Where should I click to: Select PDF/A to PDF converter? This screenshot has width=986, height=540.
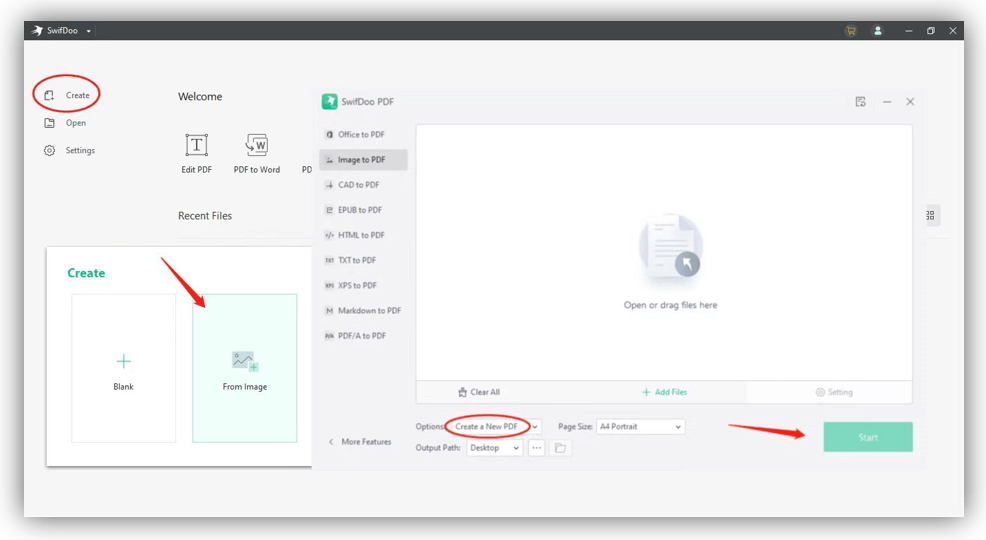(x=363, y=336)
